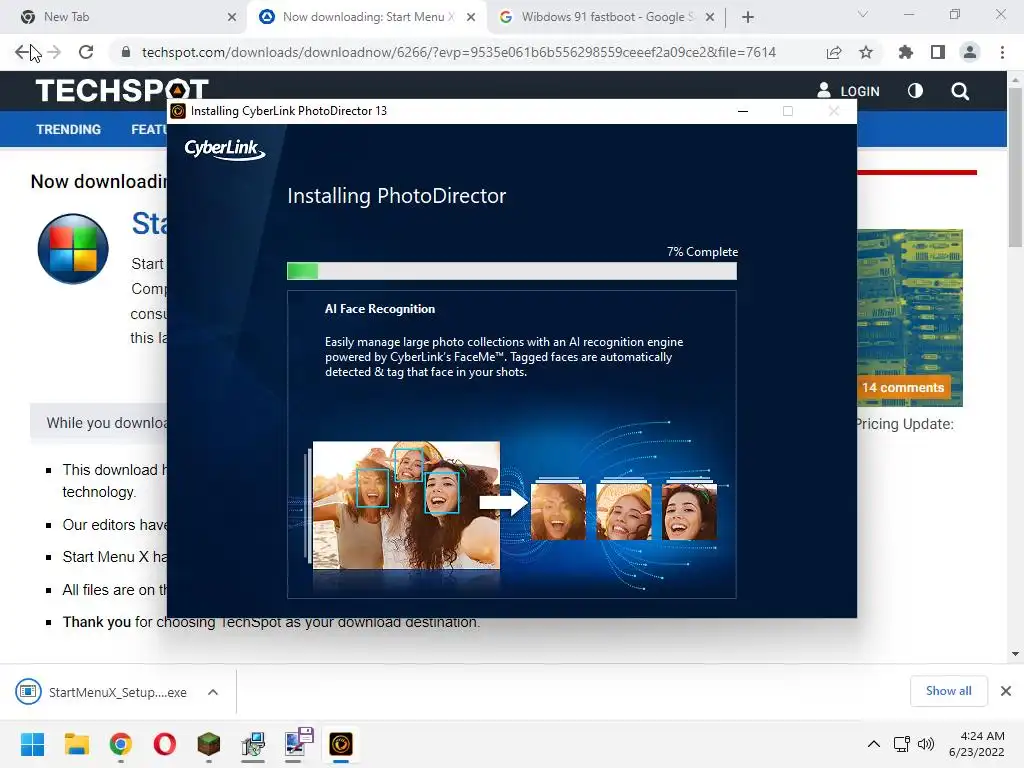
Task: Open the Minecraft block taskbar icon
Action: pyautogui.click(x=209, y=744)
